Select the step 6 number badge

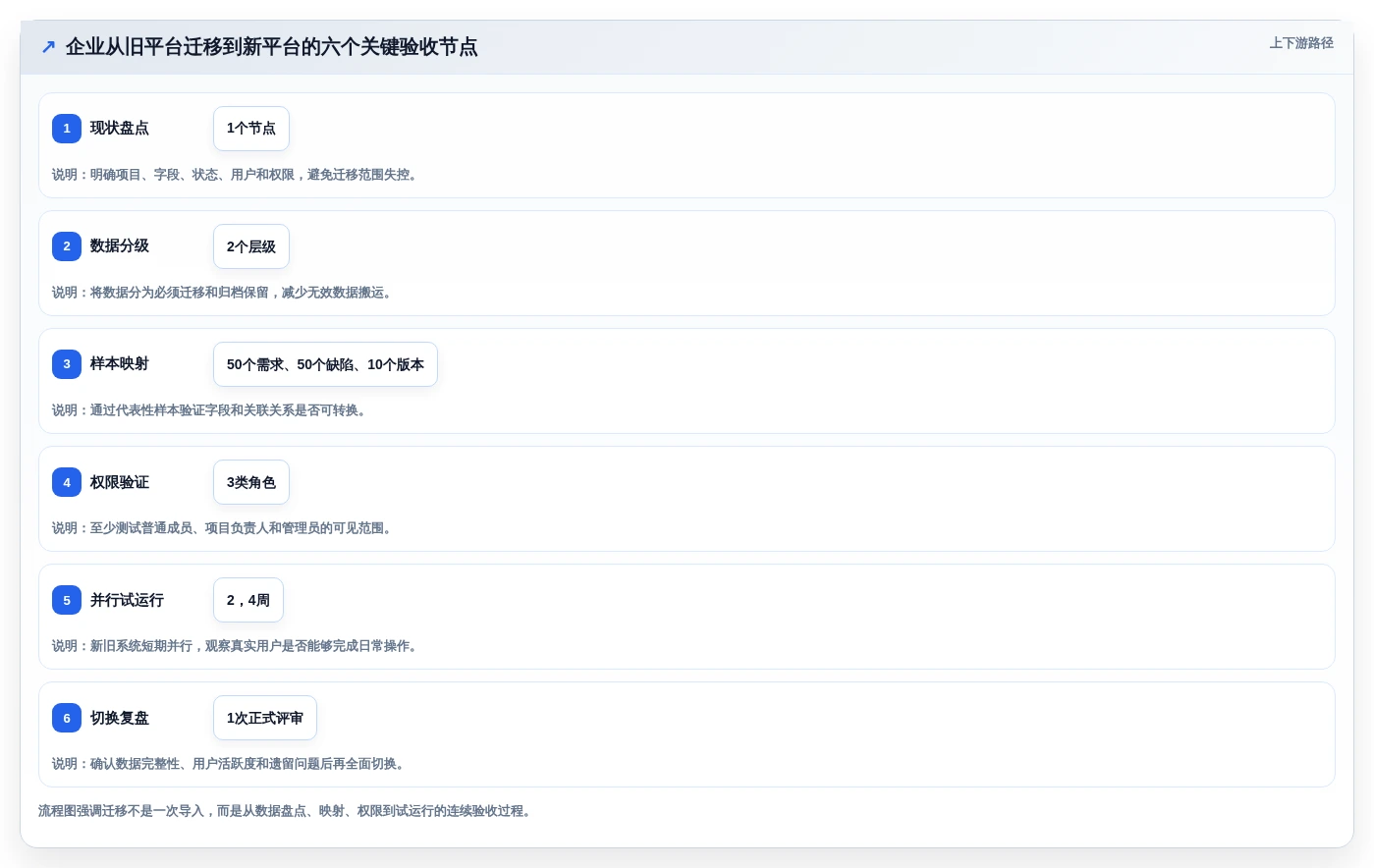coord(67,718)
